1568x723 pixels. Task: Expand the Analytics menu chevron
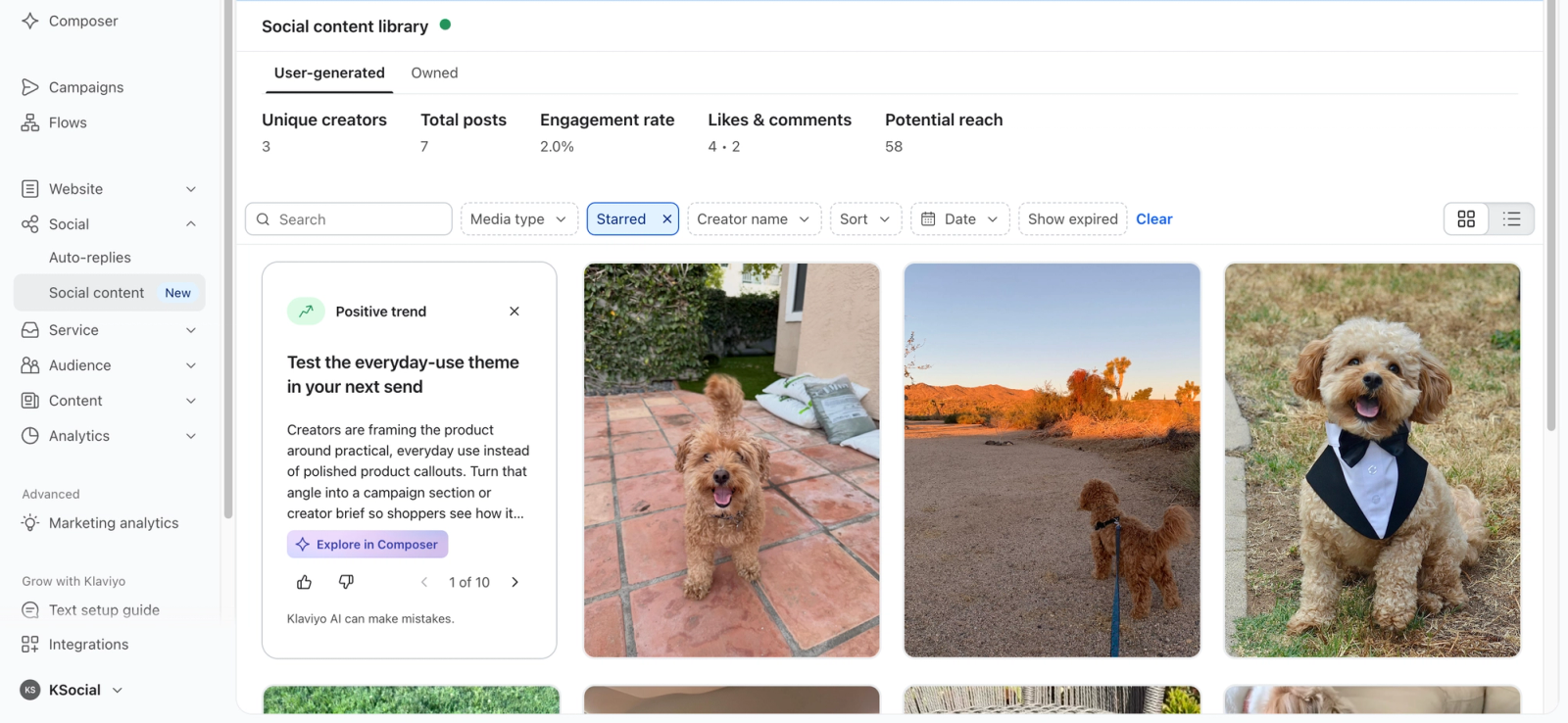pos(191,436)
